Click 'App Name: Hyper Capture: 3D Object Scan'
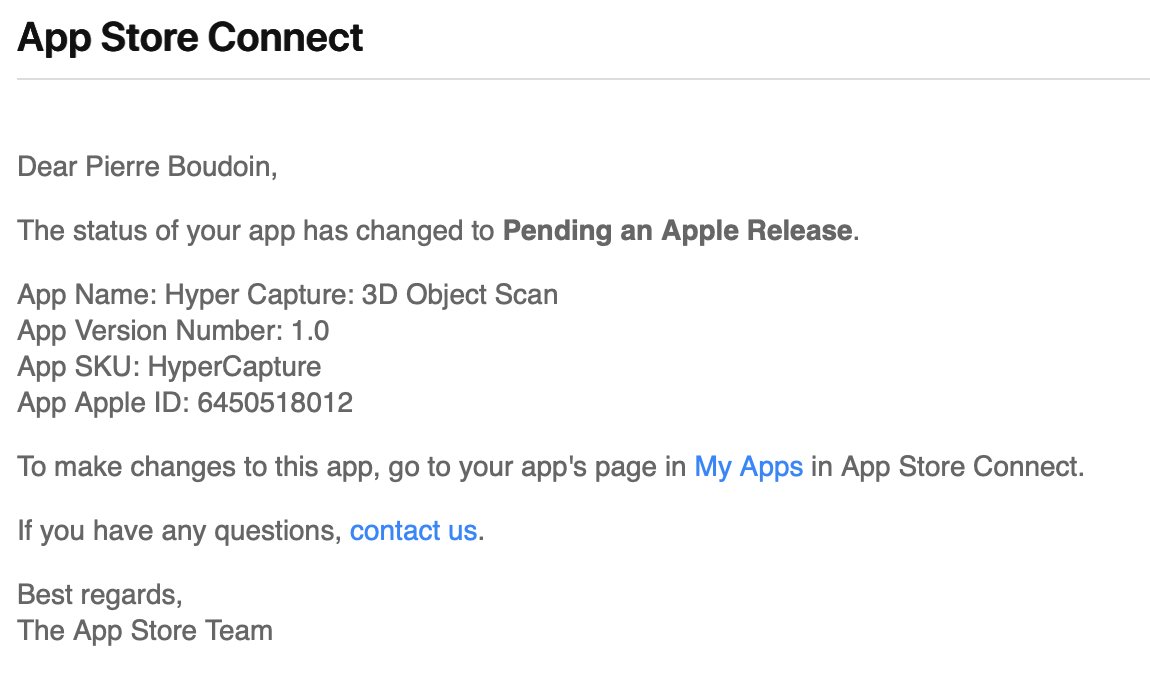1150x680 pixels. pyautogui.click(x=288, y=295)
